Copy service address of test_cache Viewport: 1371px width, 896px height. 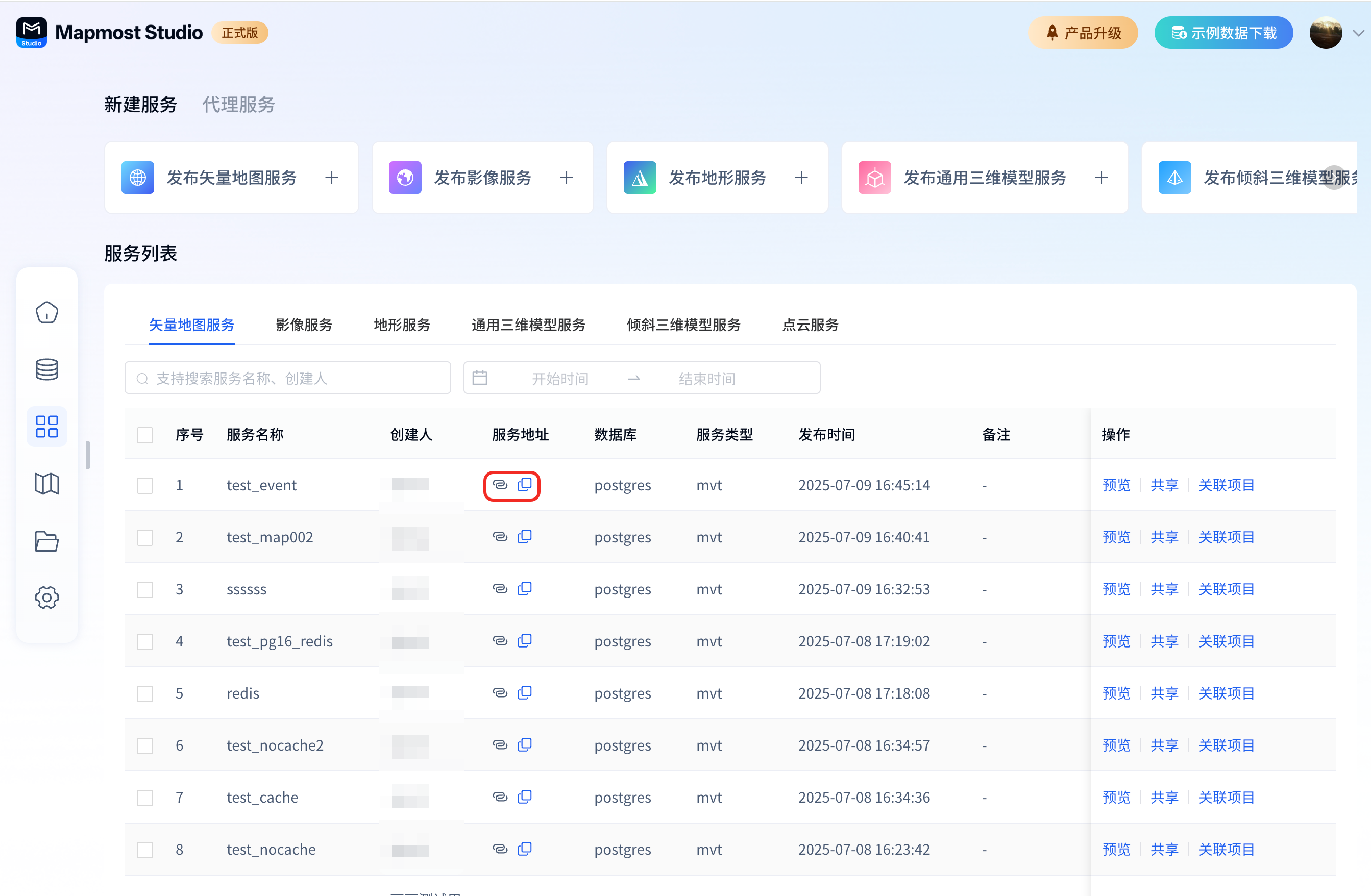click(525, 797)
